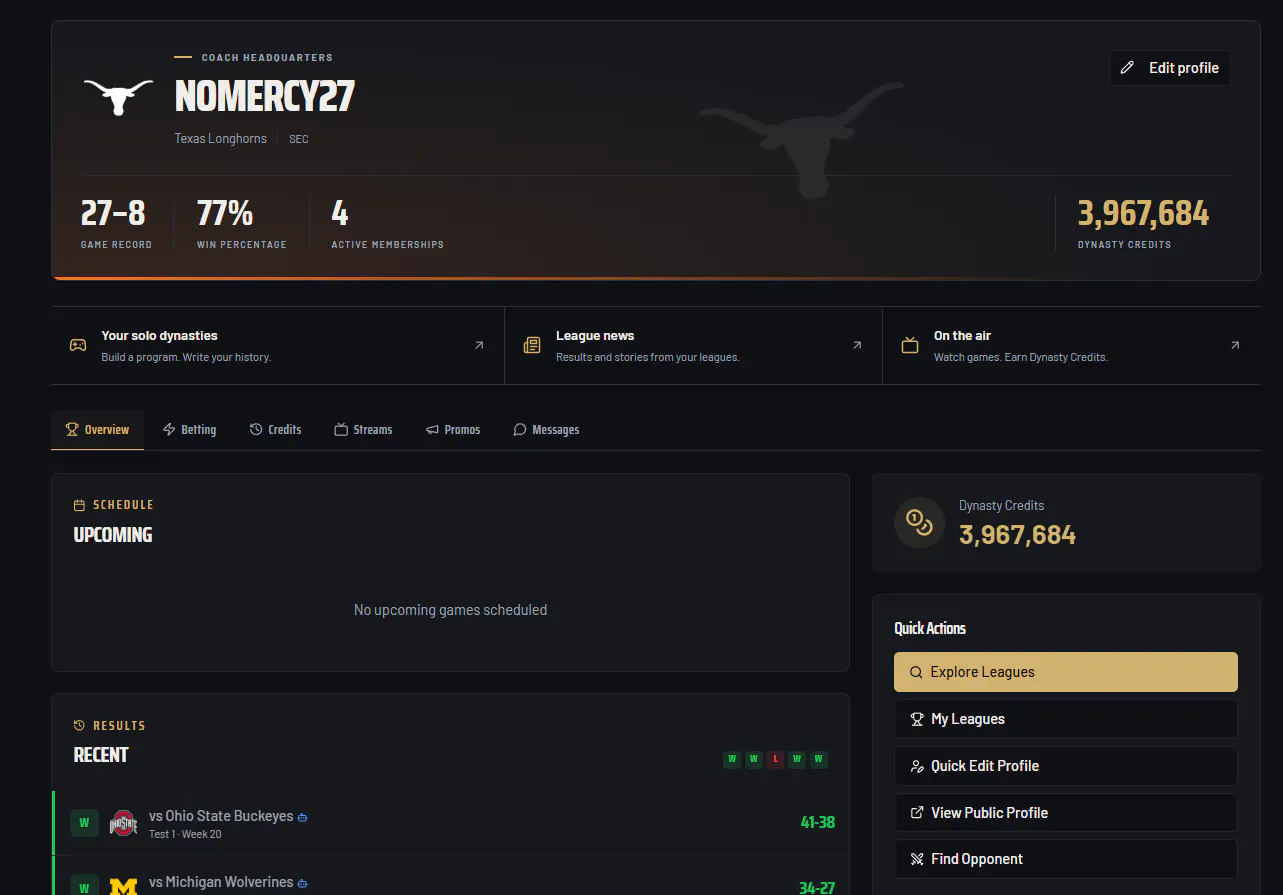Open My Leagues quick action
The height and width of the screenshot is (895, 1283).
point(1066,719)
